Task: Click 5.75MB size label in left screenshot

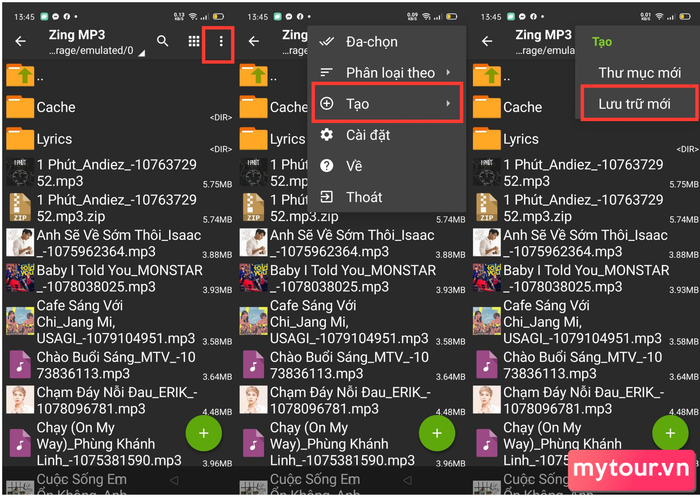Action: (x=217, y=184)
